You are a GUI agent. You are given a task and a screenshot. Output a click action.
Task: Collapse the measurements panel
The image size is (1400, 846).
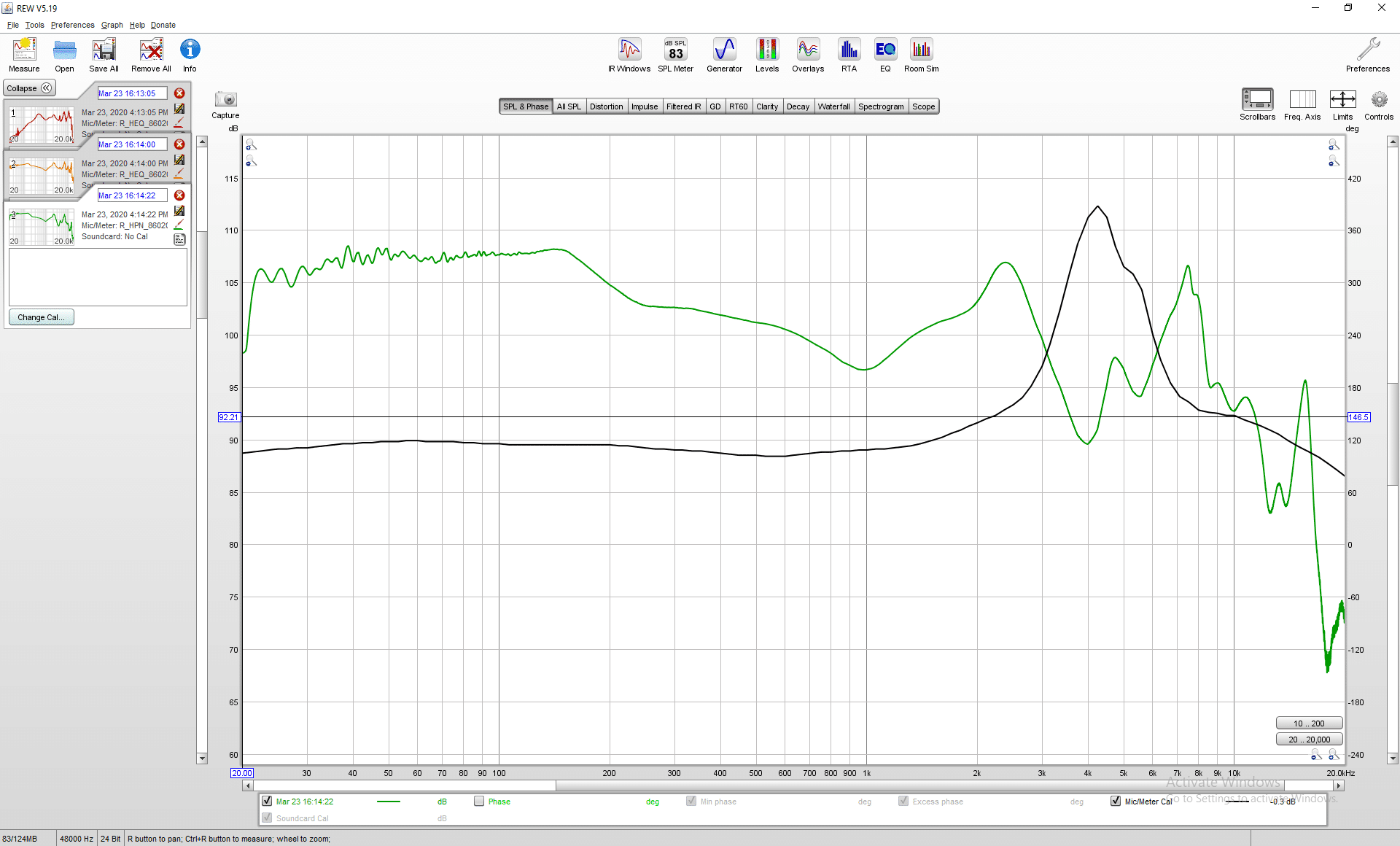click(30, 88)
